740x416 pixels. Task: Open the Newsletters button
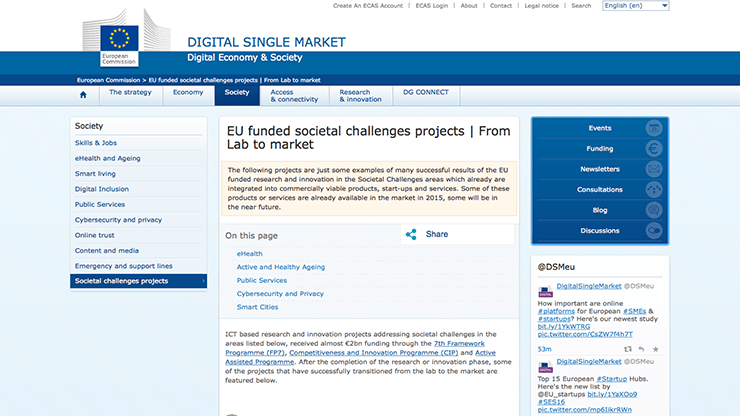[600, 169]
